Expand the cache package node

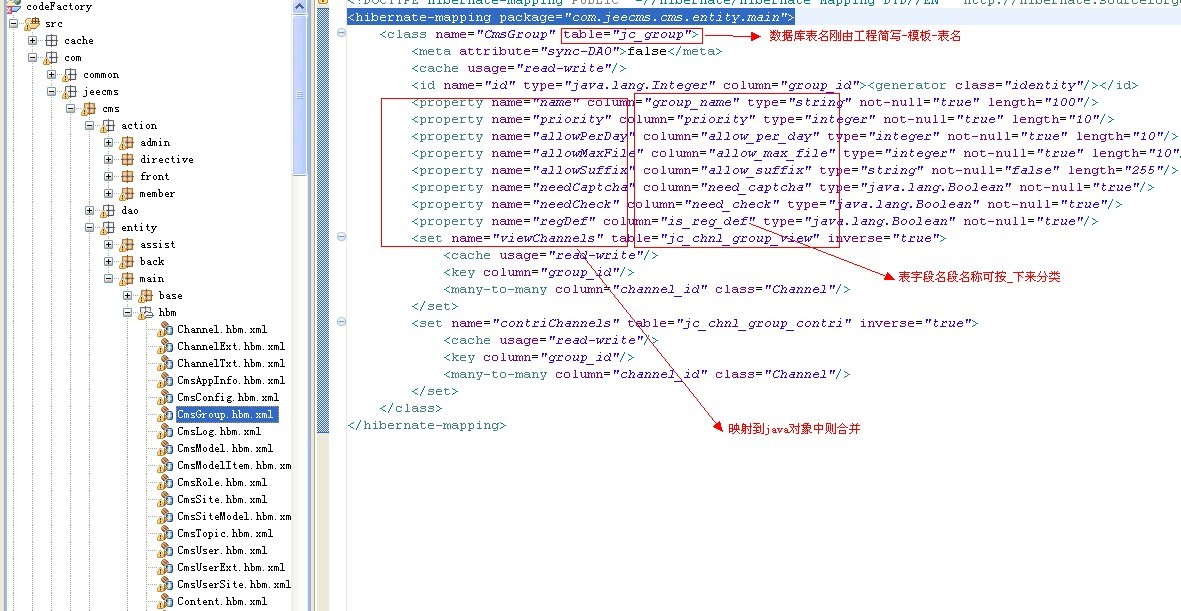(32, 41)
